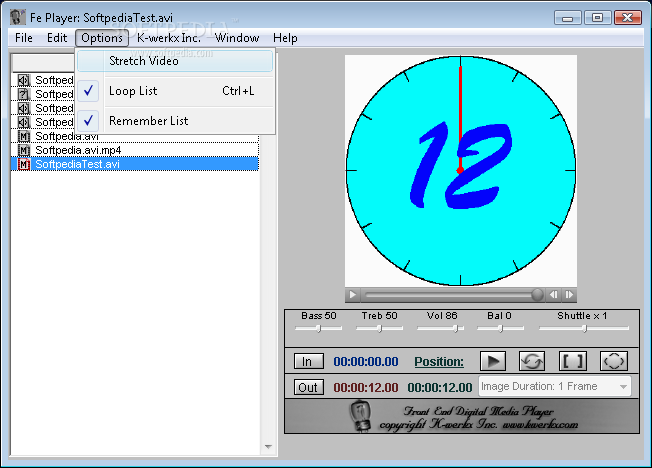Screen dimensions: 652x468
Task: Select Stretch Video menu entry
Action: point(175,61)
